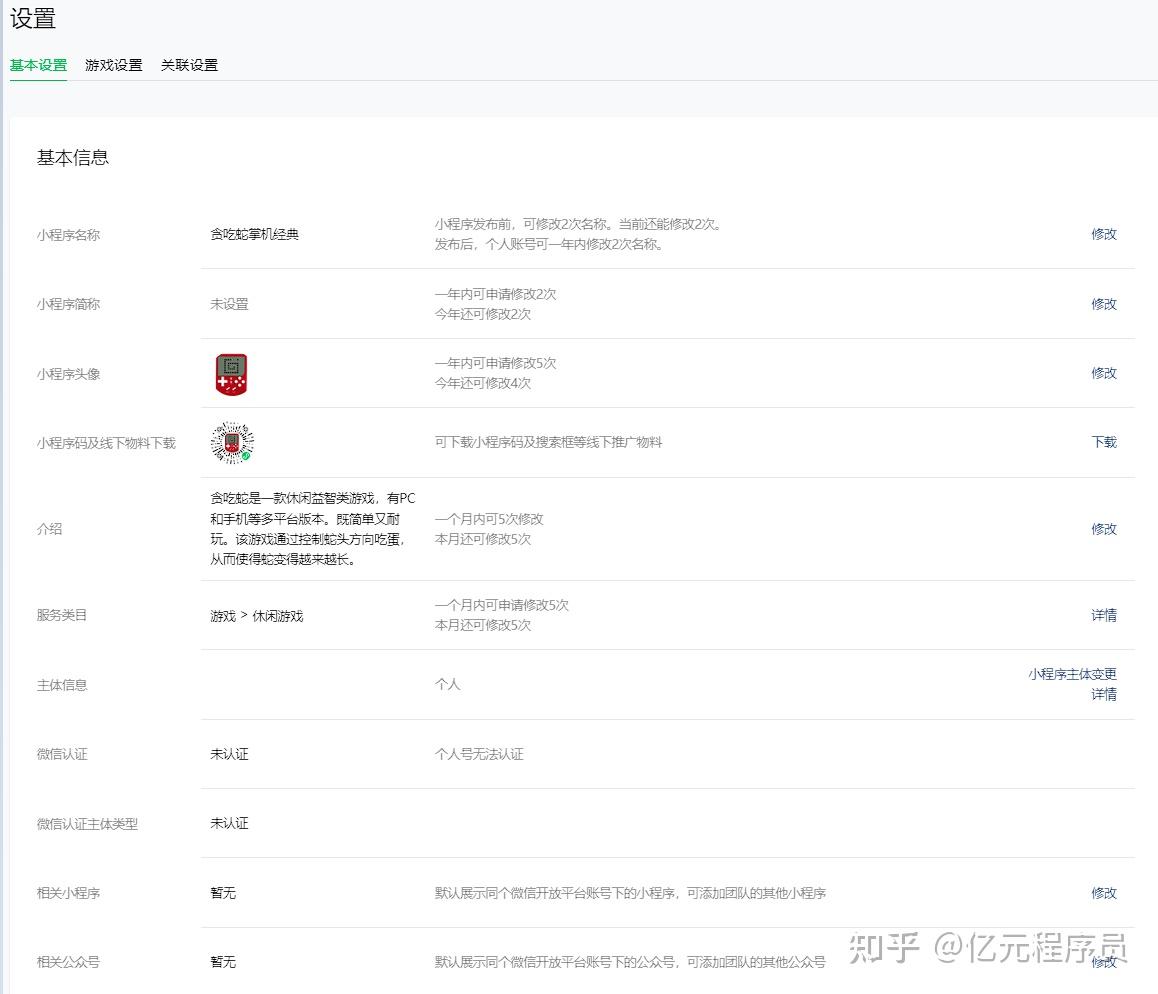Open 修改 for the 小程序简称 field
Viewport: 1158px width, 994px height.
tap(1103, 304)
